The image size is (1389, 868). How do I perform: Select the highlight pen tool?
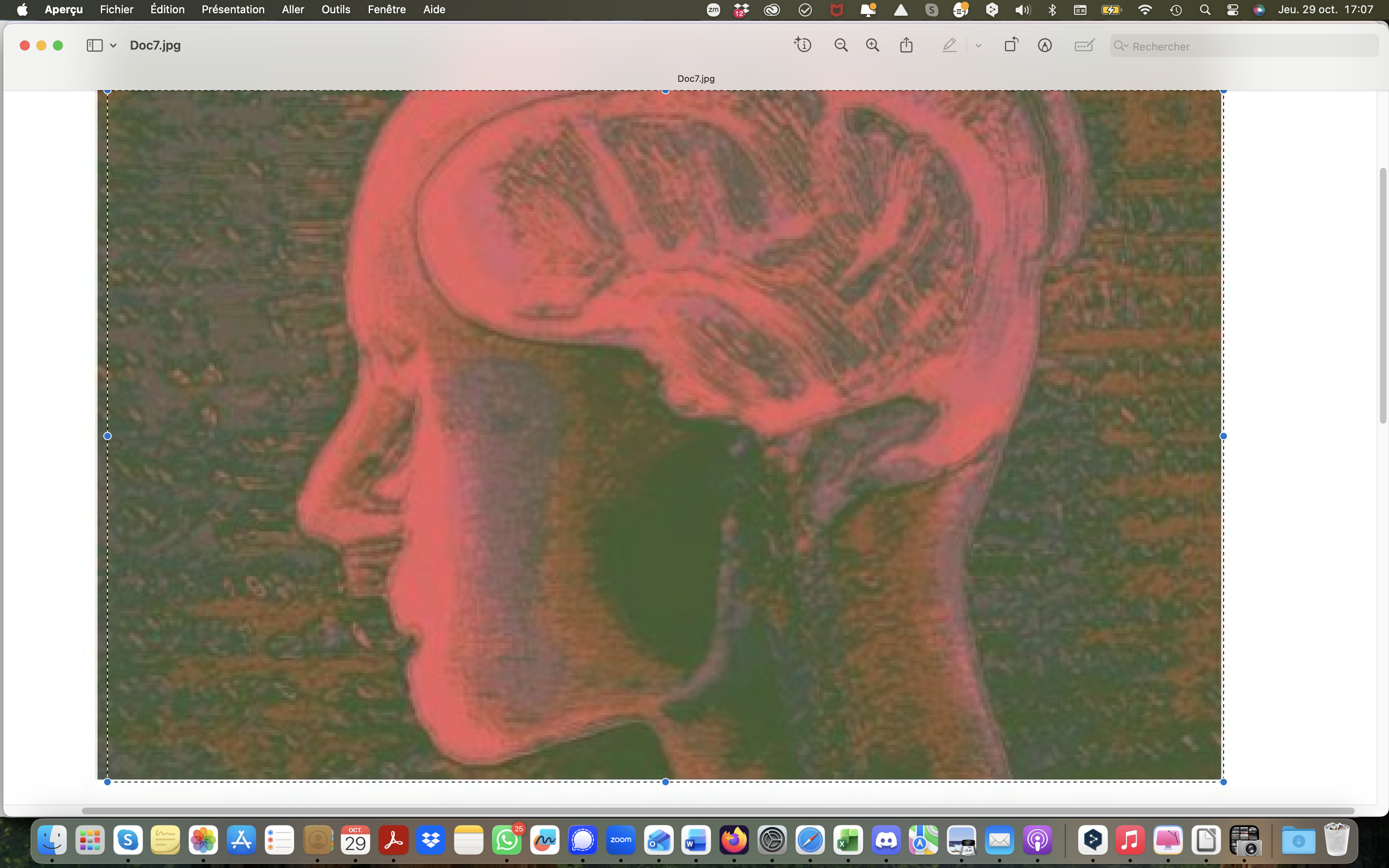[949, 45]
